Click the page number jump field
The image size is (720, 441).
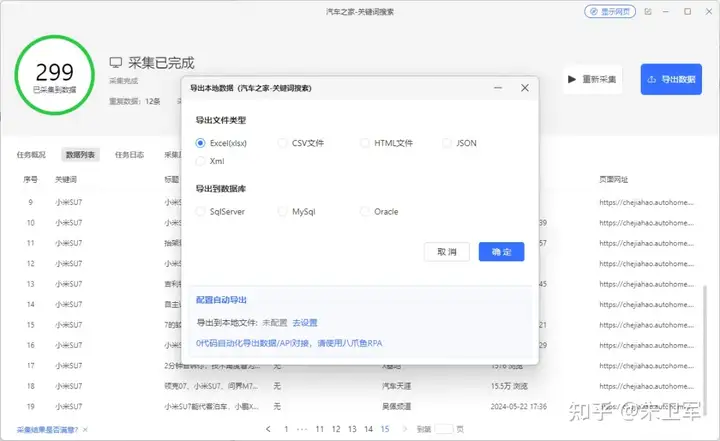444,429
